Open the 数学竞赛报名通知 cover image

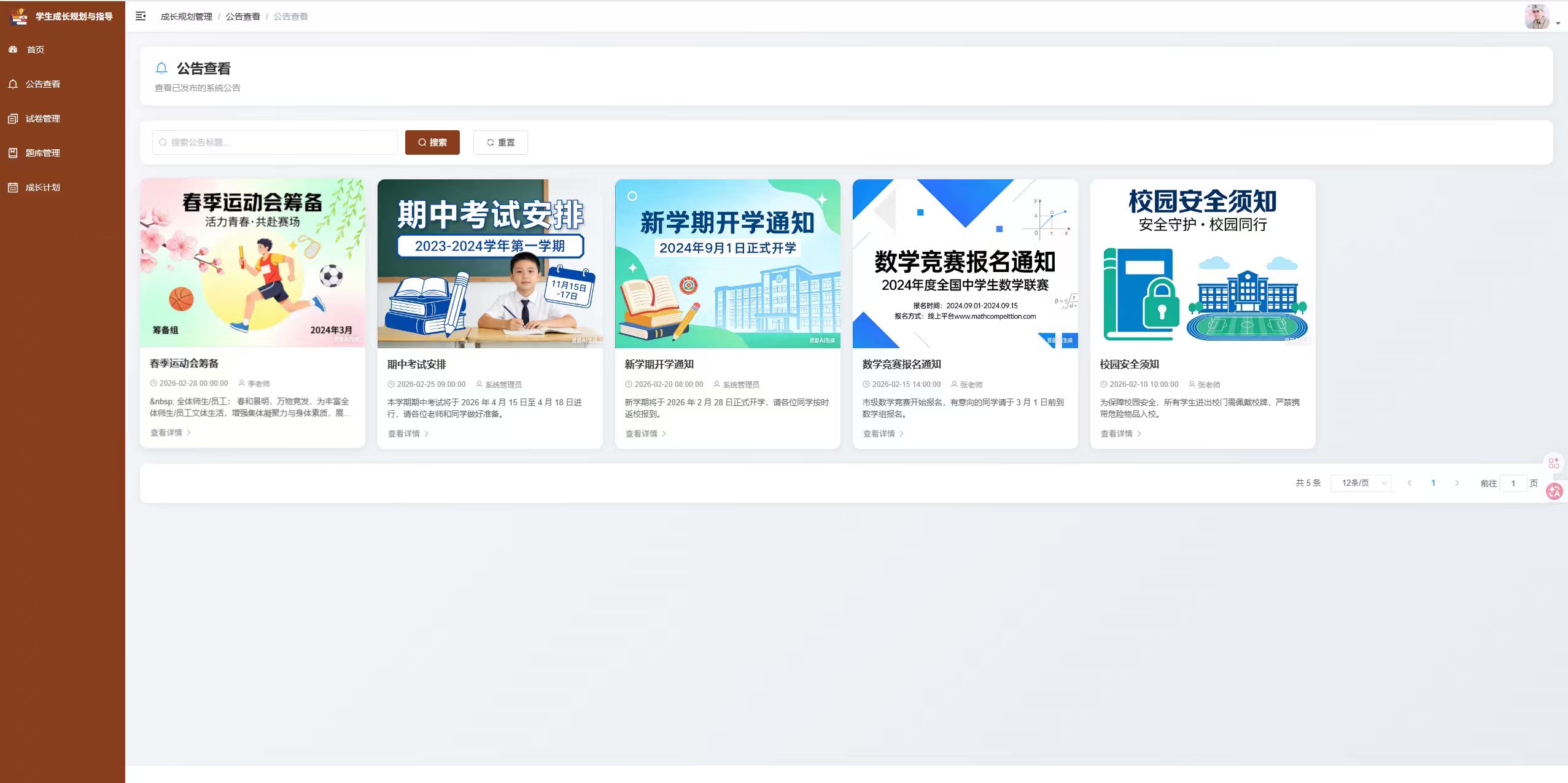(965, 263)
